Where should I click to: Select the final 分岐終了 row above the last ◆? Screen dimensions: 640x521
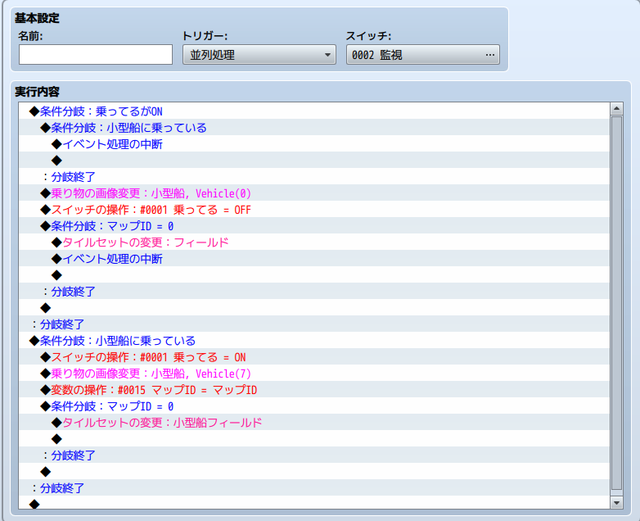click(314, 488)
